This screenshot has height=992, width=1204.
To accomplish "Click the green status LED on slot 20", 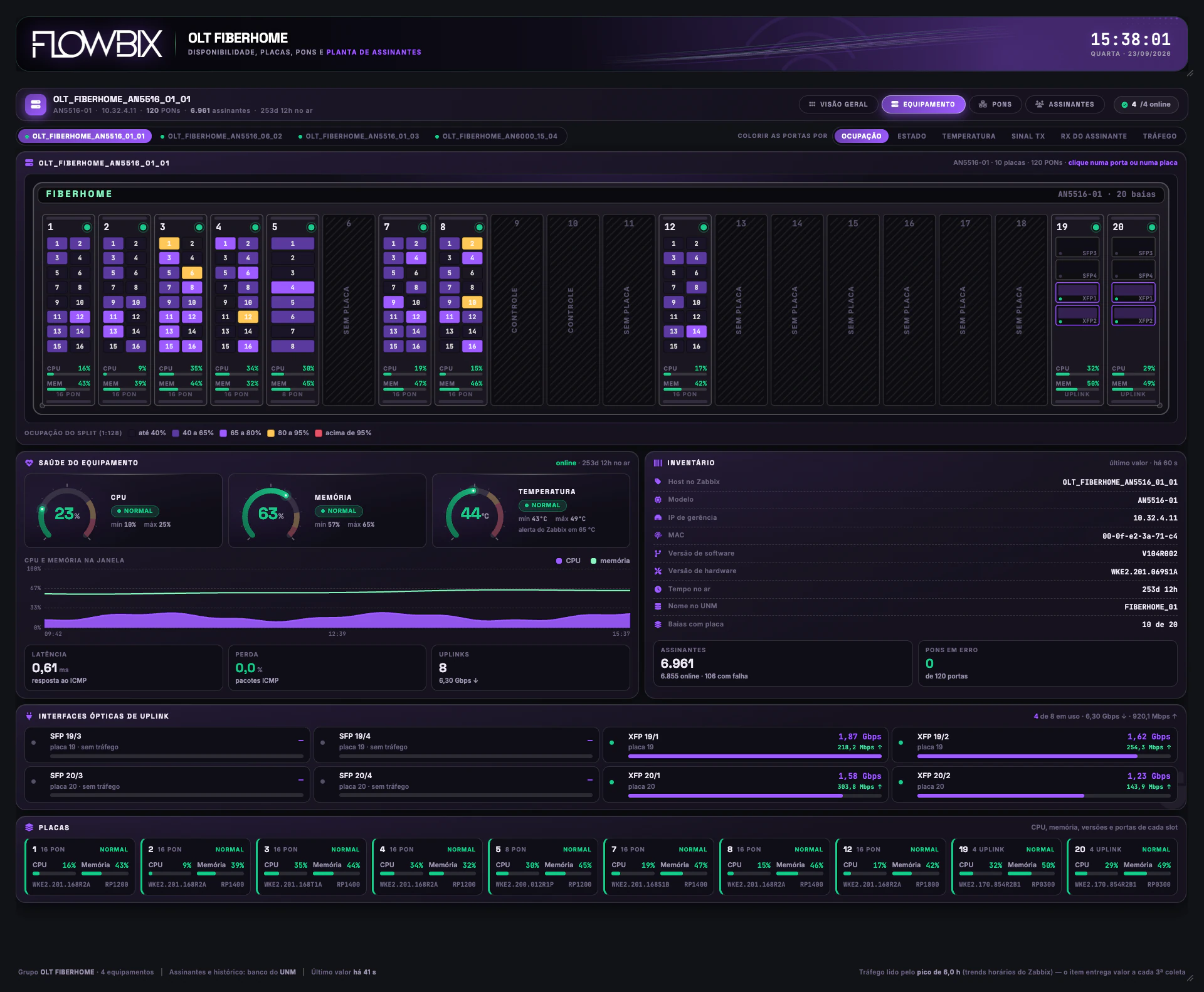I will tap(1152, 227).
